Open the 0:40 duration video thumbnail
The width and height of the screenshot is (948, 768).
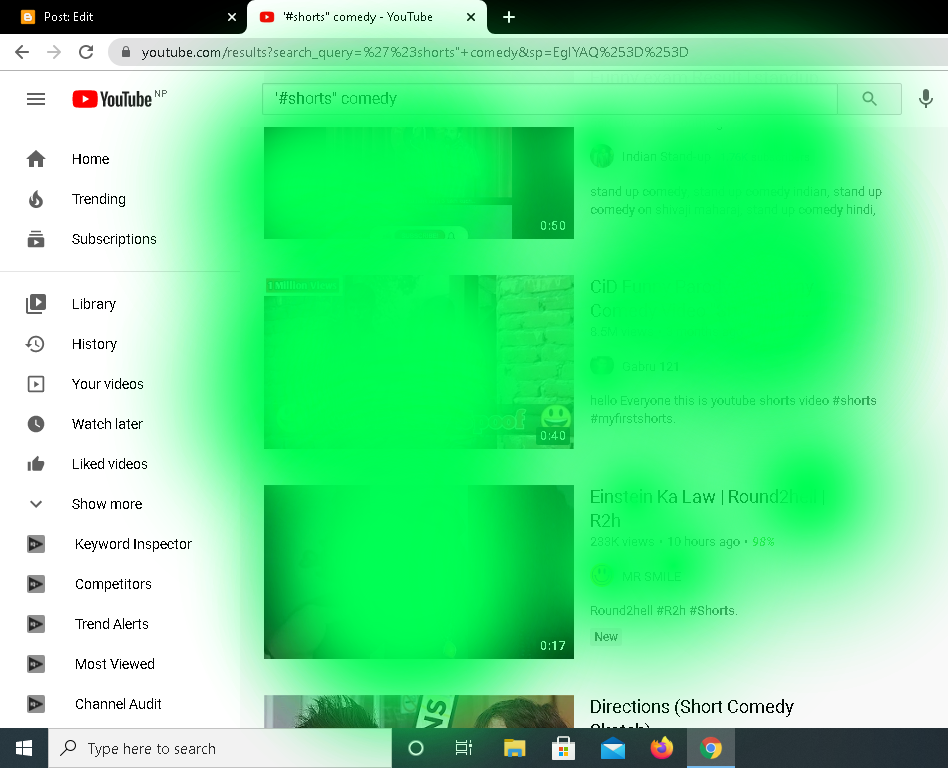pyautogui.click(x=418, y=362)
